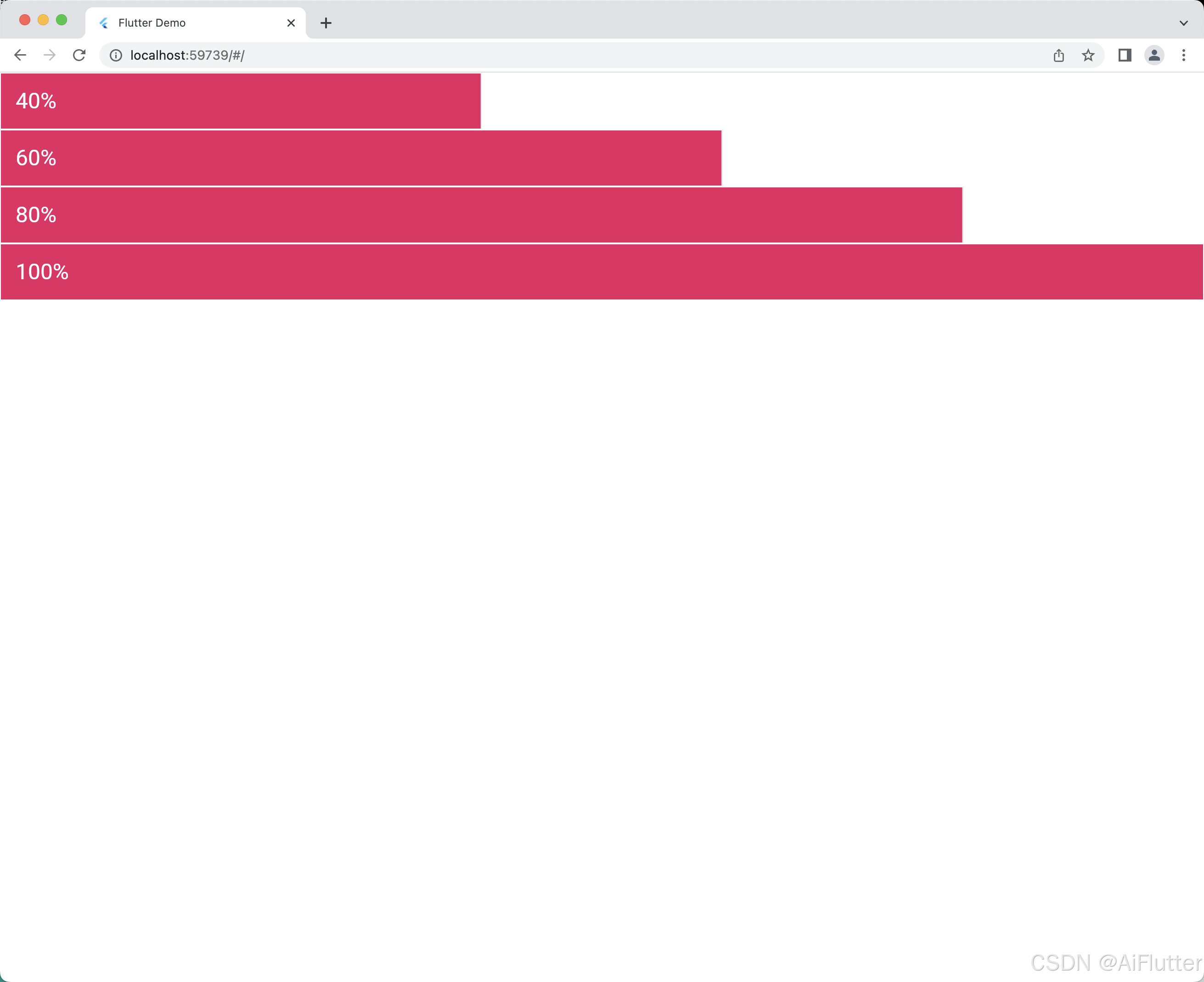Click the 80% bar
The image size is (1204, 982).
pos(482,215)
